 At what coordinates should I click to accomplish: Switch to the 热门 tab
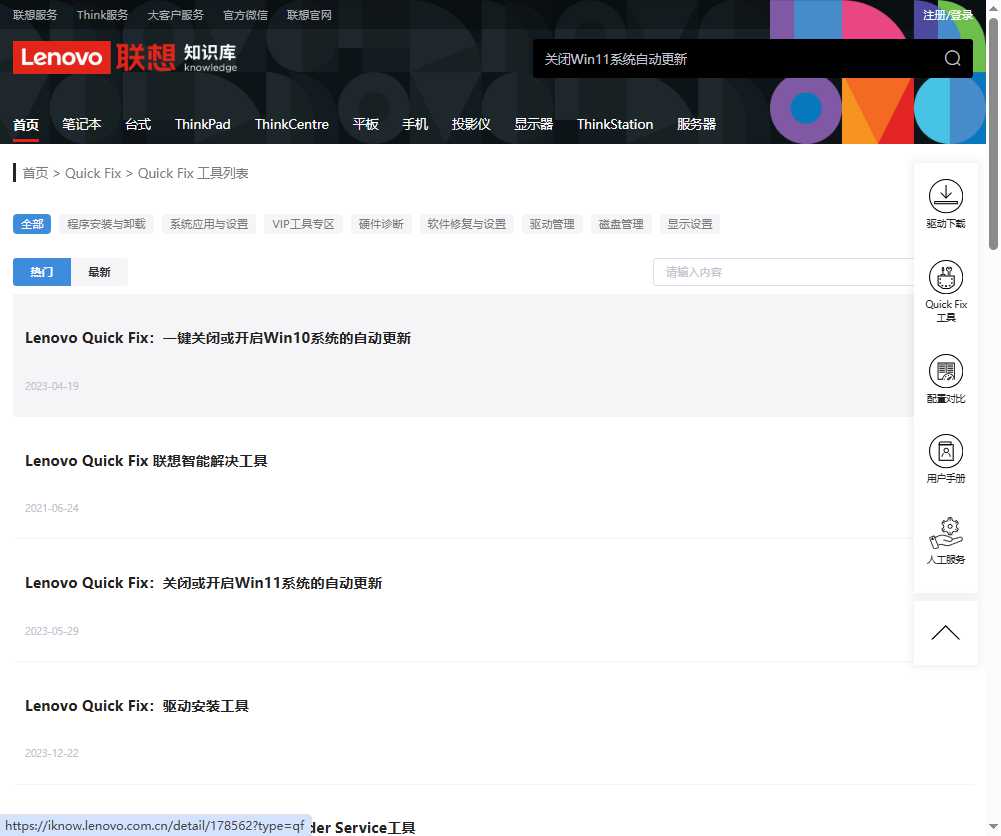(x=42, y=272)
